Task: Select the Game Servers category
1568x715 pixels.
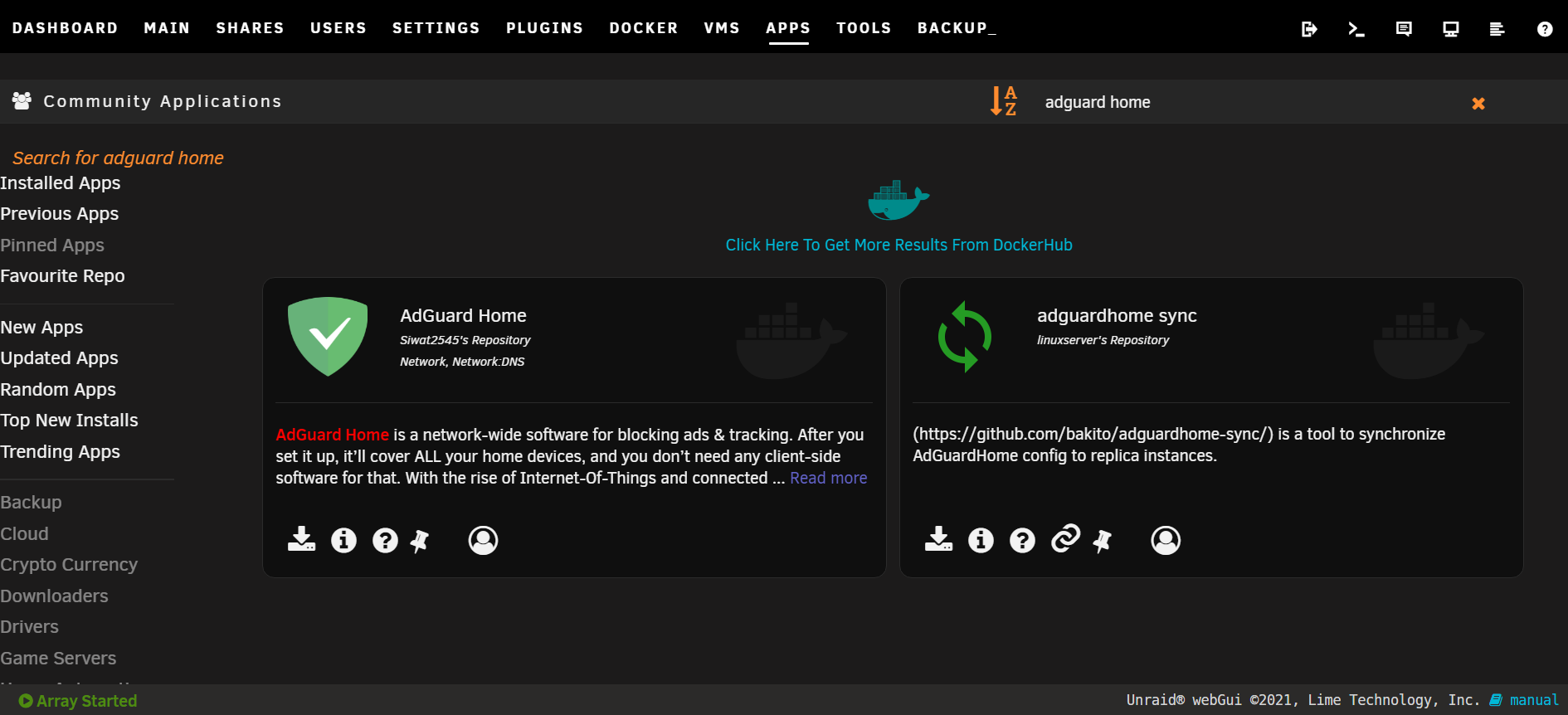Action: [x=58, y=658]
